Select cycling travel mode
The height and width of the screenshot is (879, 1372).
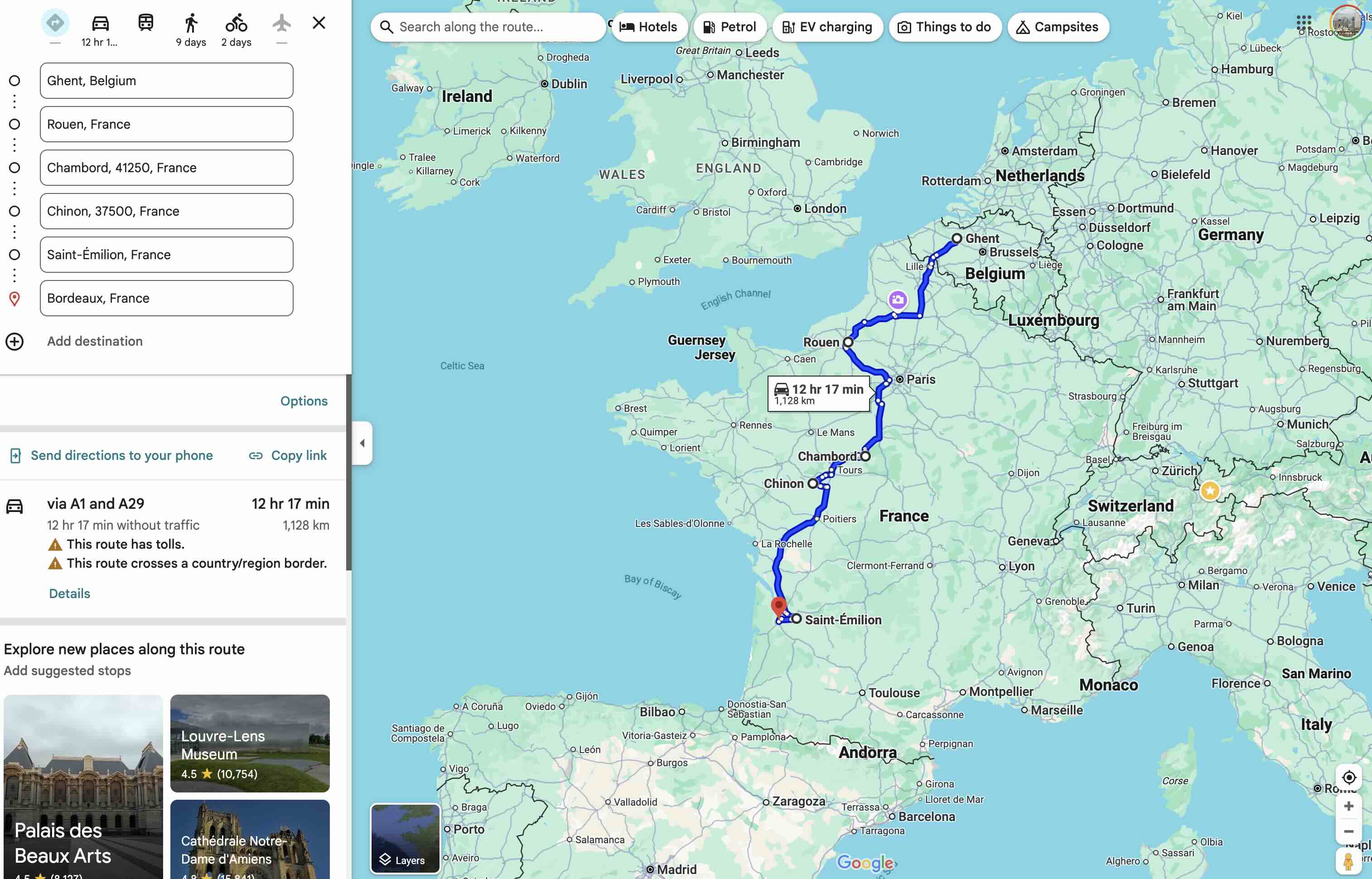click(236, 24)
